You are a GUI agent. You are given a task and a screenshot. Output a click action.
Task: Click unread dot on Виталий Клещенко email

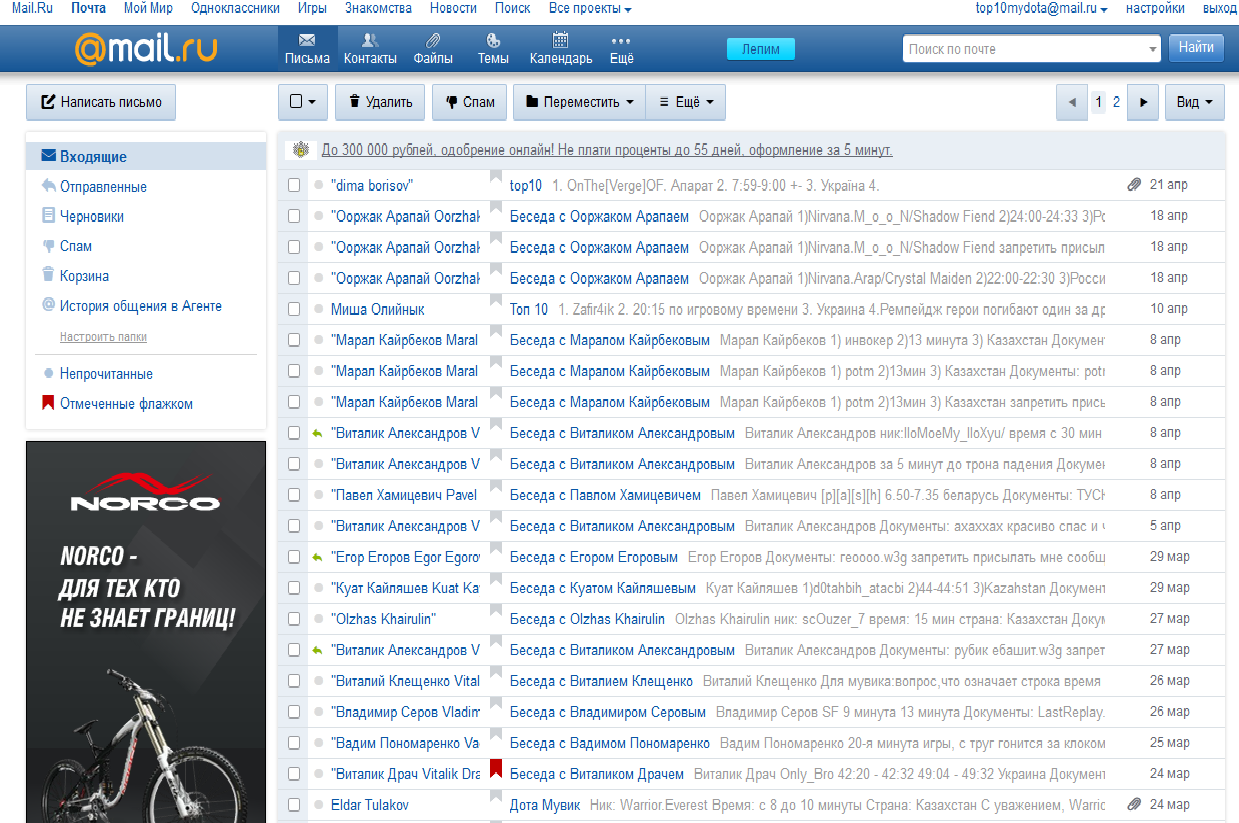(318, 681)
